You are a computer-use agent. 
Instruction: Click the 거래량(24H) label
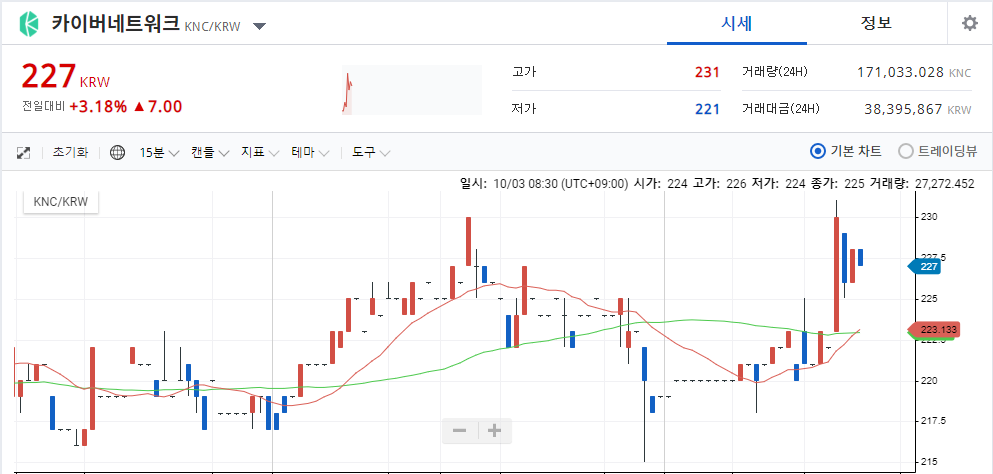pyautogui.click(x=775, y=72)
